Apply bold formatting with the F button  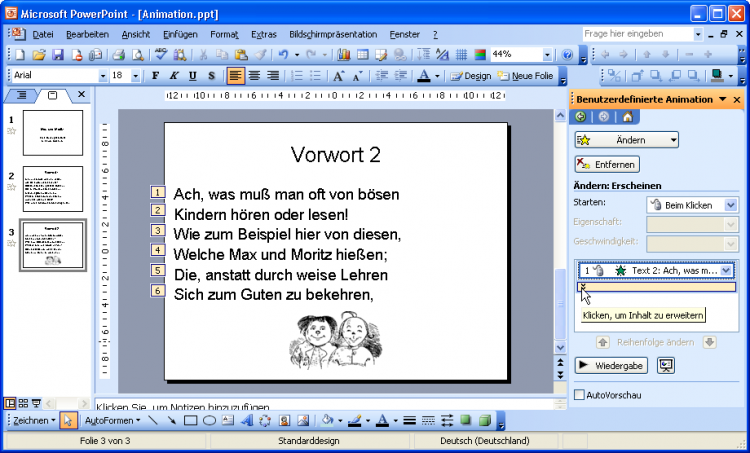tap(155, 76)
